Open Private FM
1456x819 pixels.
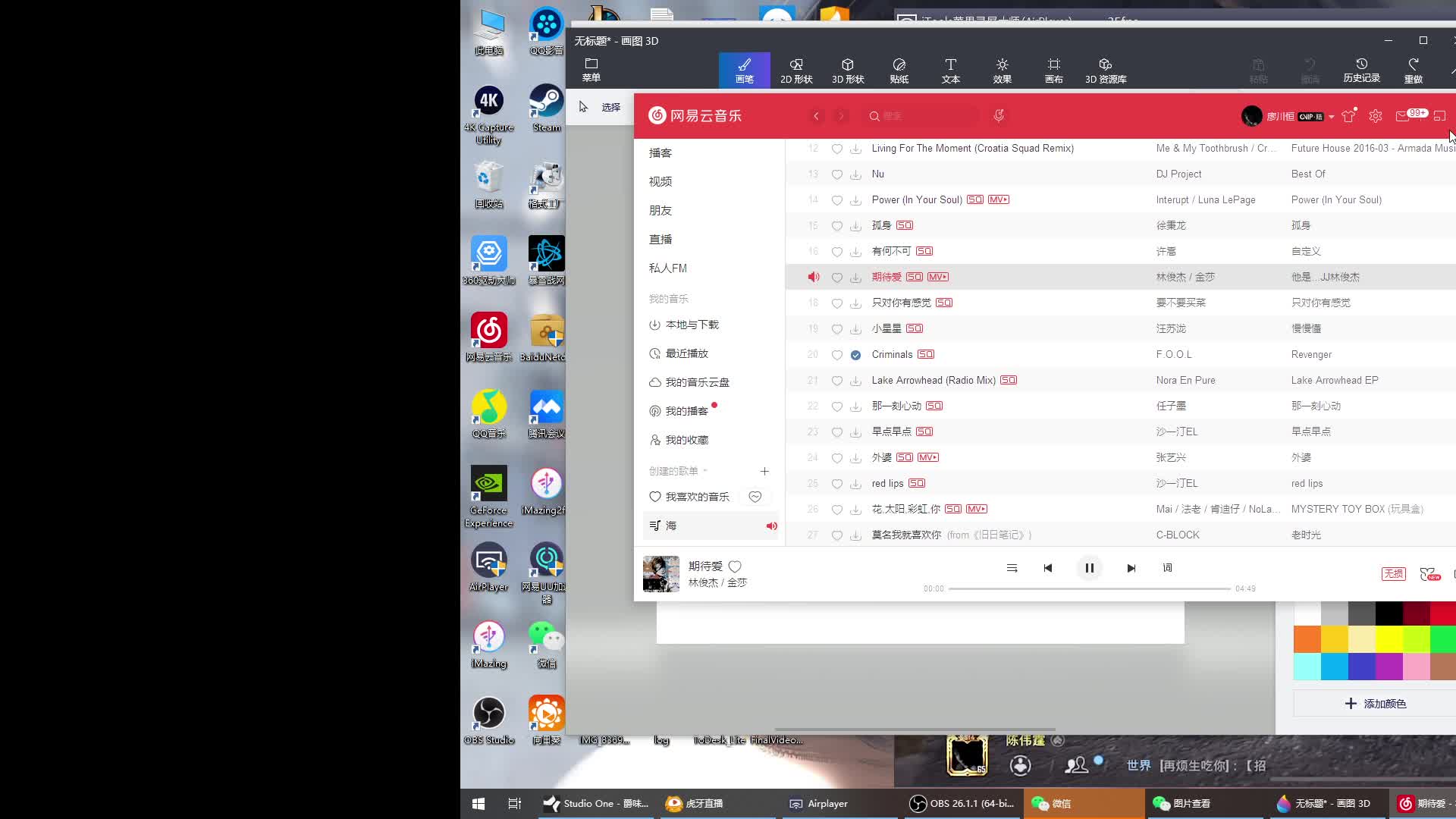tap(667, 268)
